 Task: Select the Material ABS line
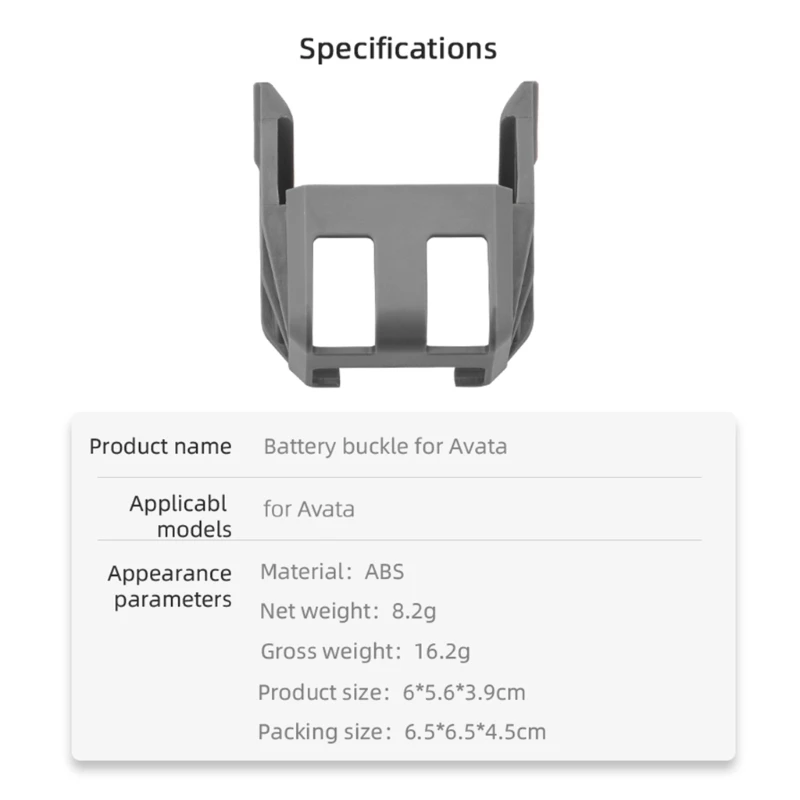(332, 573)
